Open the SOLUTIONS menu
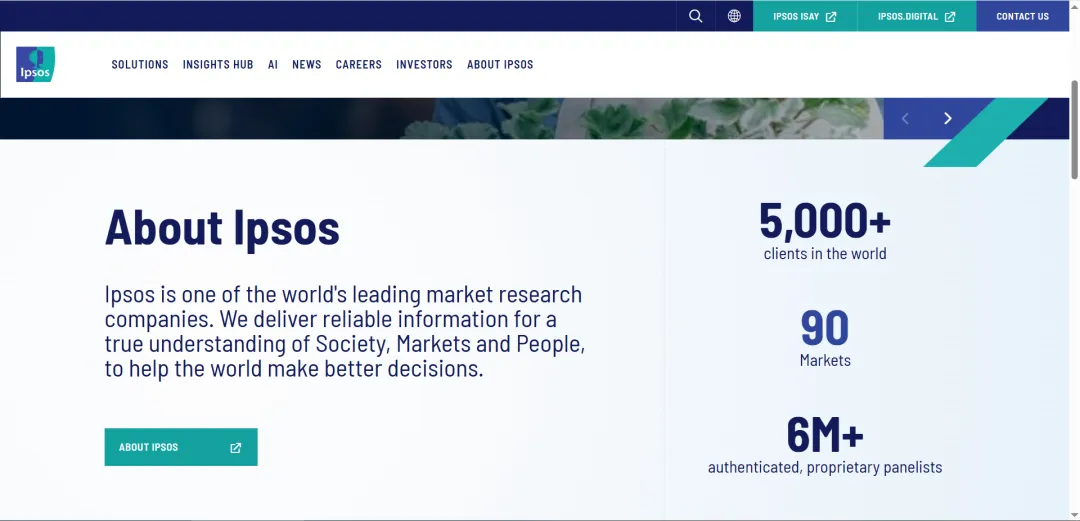Image resolution: width=1080 pixels, height=521 pixels. point(140,64)
